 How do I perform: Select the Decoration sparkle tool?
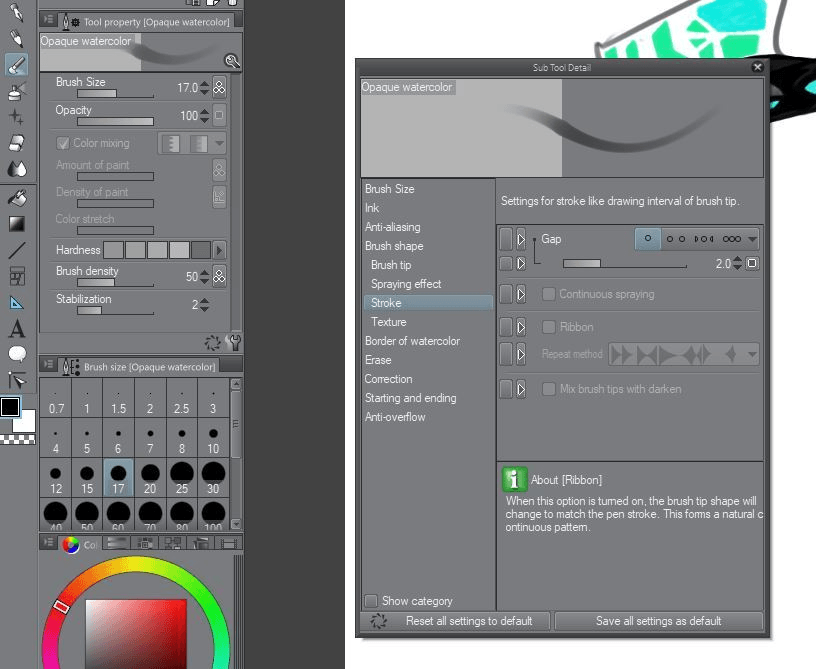point(17,117)
